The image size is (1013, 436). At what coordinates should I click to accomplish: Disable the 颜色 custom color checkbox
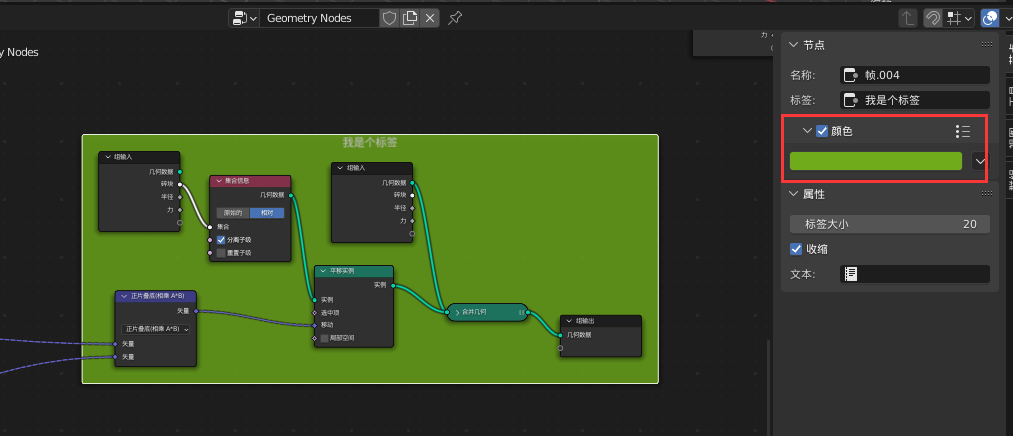click(x=822, y=131)
